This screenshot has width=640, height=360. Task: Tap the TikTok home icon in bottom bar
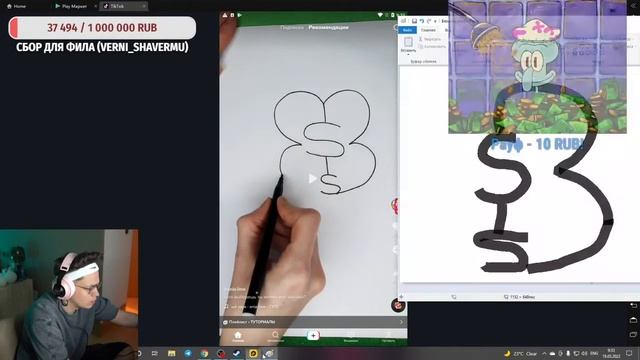(238, 336)
